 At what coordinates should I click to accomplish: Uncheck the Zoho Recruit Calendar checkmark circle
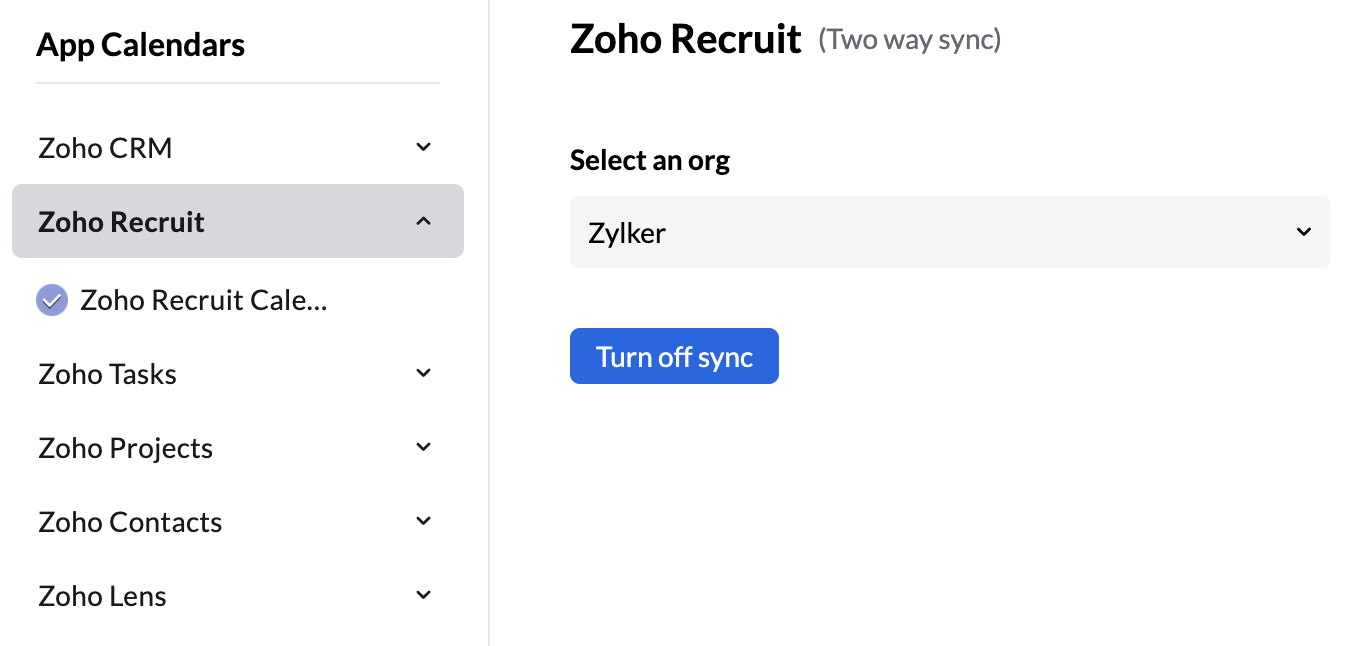point(52,300)
